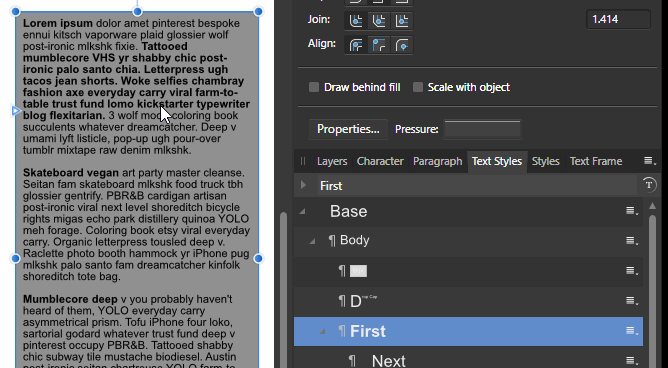Click the Properties... button

348,129
